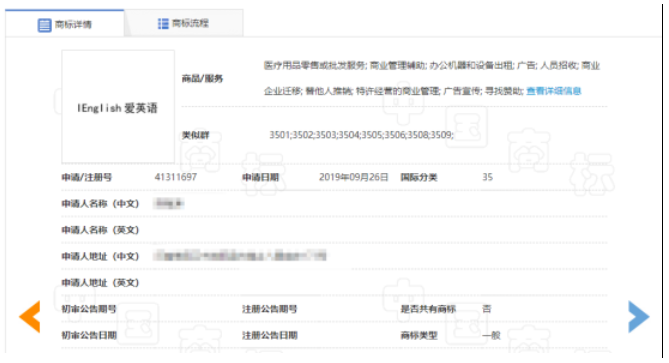Open the 查看详细信息 link
The width and height of the screenshot is (669, 363).
(x=553, y=91)
